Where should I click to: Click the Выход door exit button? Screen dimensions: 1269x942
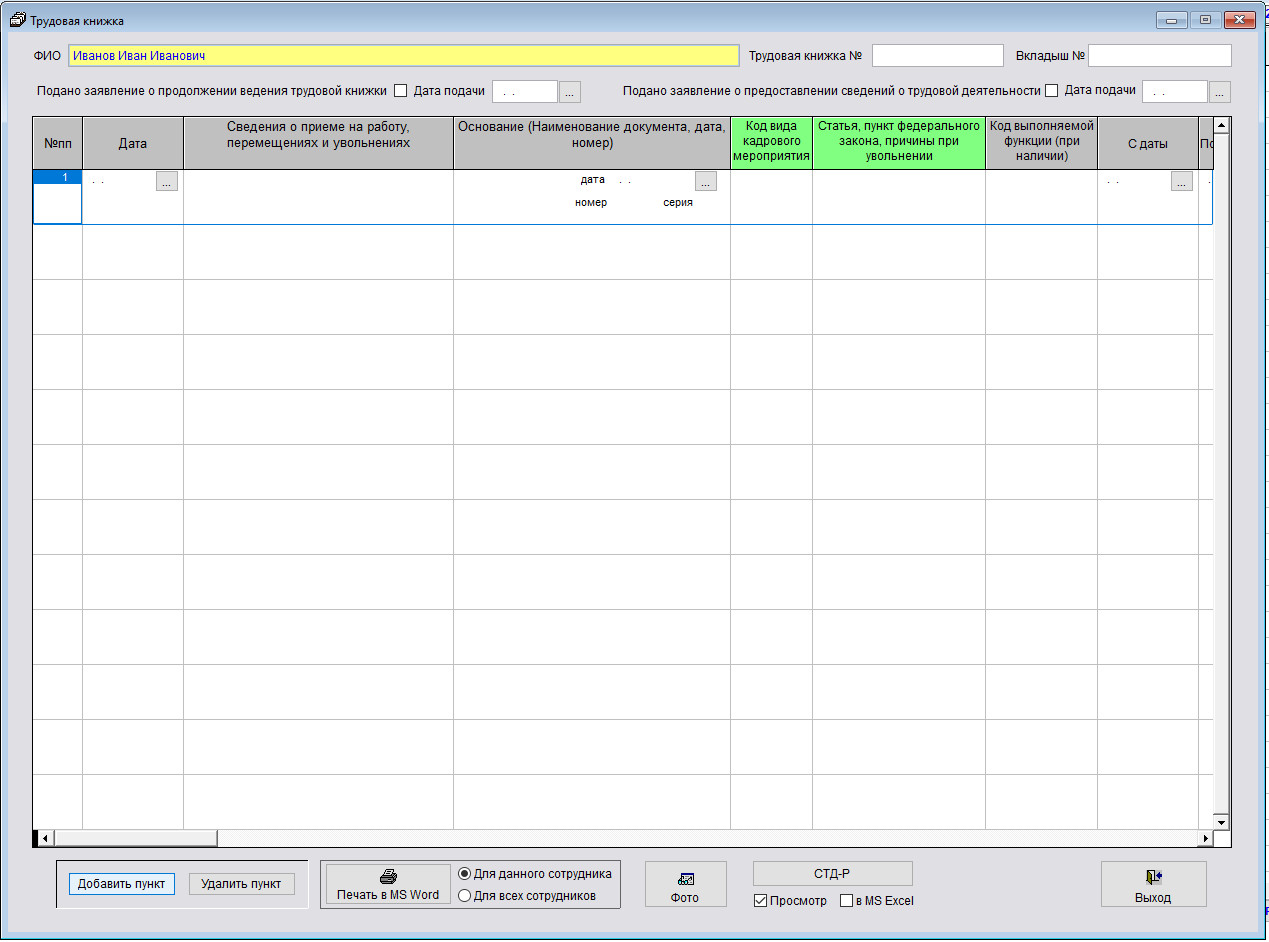click(x=1153, y=885)
